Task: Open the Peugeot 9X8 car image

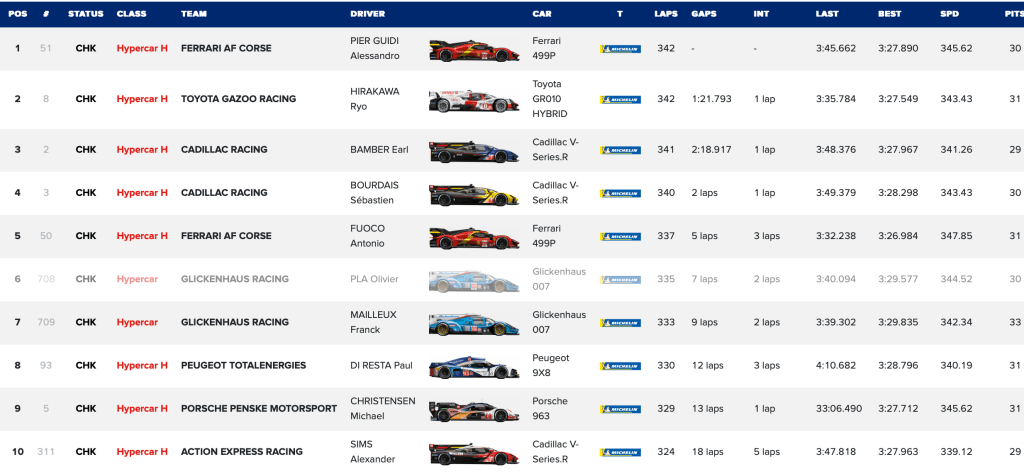Action: pos(474,368)
